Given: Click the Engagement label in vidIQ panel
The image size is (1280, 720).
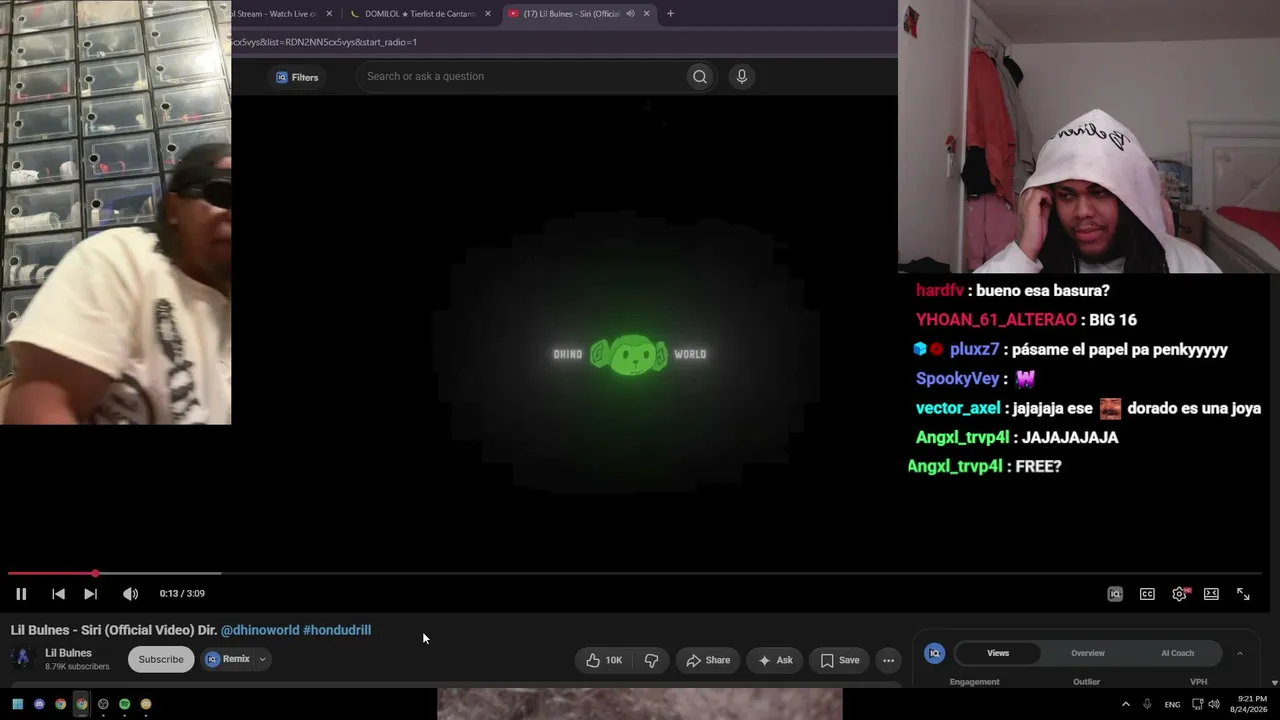Looking at the screenshot, I should click(974, 682).
